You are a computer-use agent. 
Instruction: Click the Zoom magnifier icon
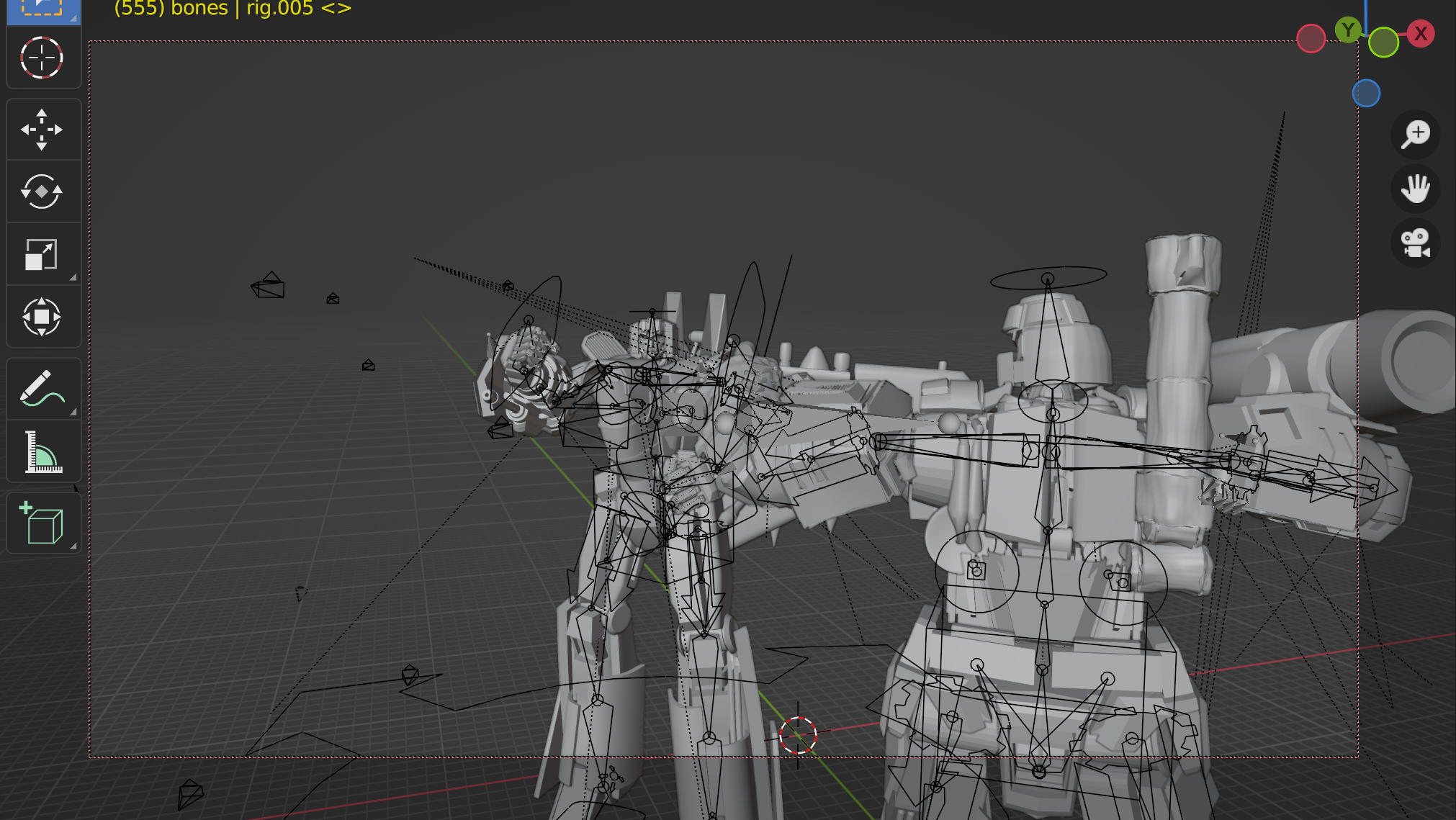click(1416, 134)
